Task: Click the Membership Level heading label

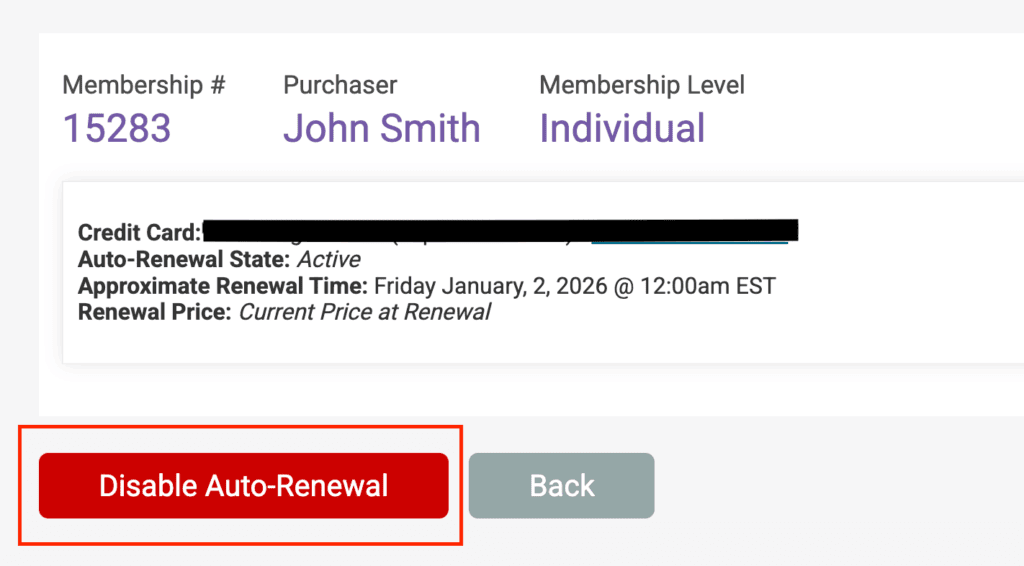Action: tap(642, 85)
